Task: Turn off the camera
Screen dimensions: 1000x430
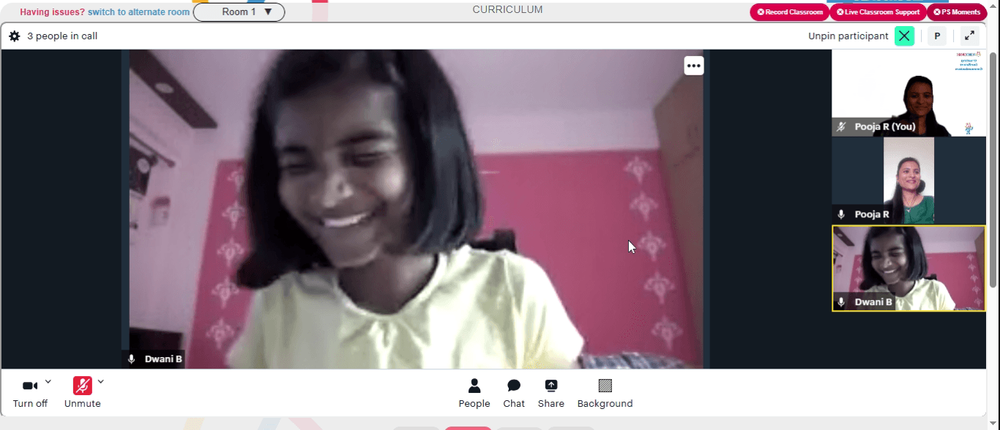Action: pos(30,392)
